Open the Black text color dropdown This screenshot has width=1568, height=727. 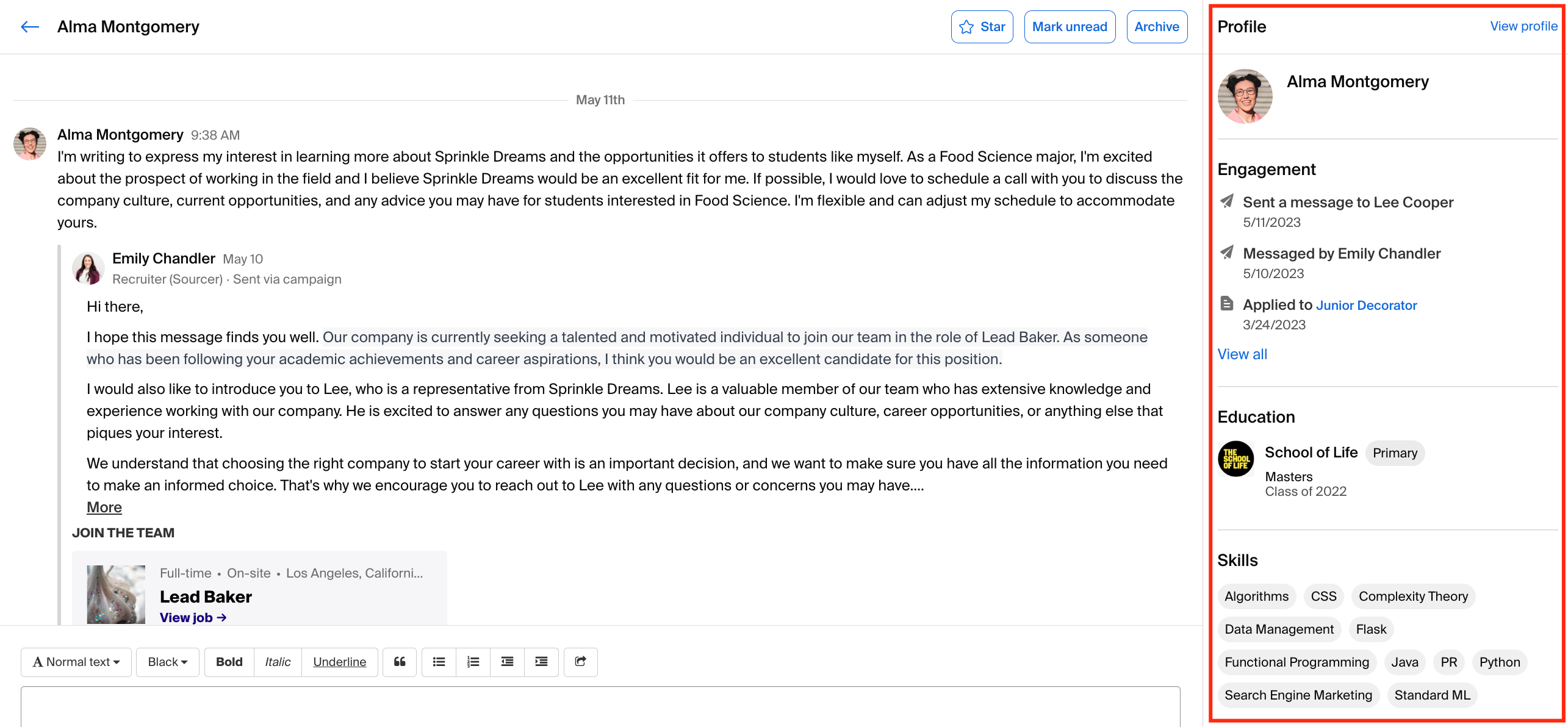tap(168, 662)
